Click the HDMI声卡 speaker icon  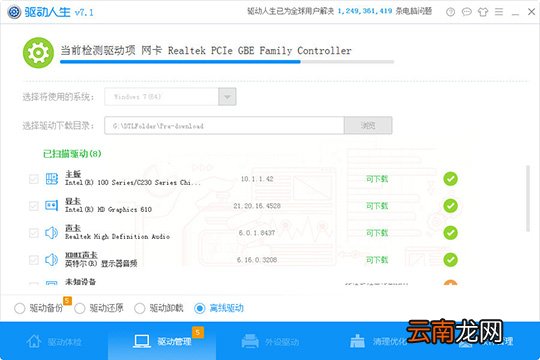click(51, 260)
